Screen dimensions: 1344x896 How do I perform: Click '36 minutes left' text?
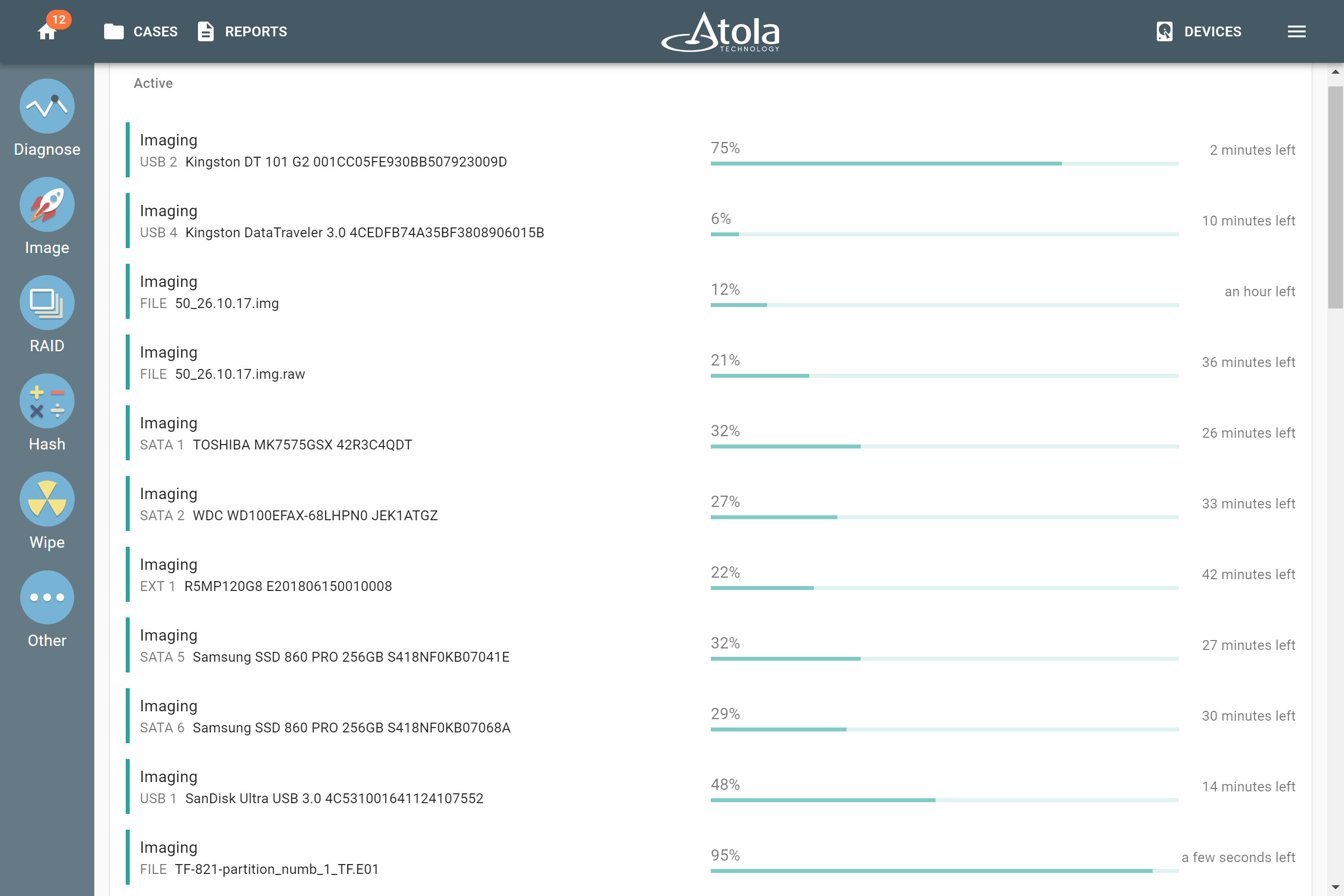(1249, 363)
